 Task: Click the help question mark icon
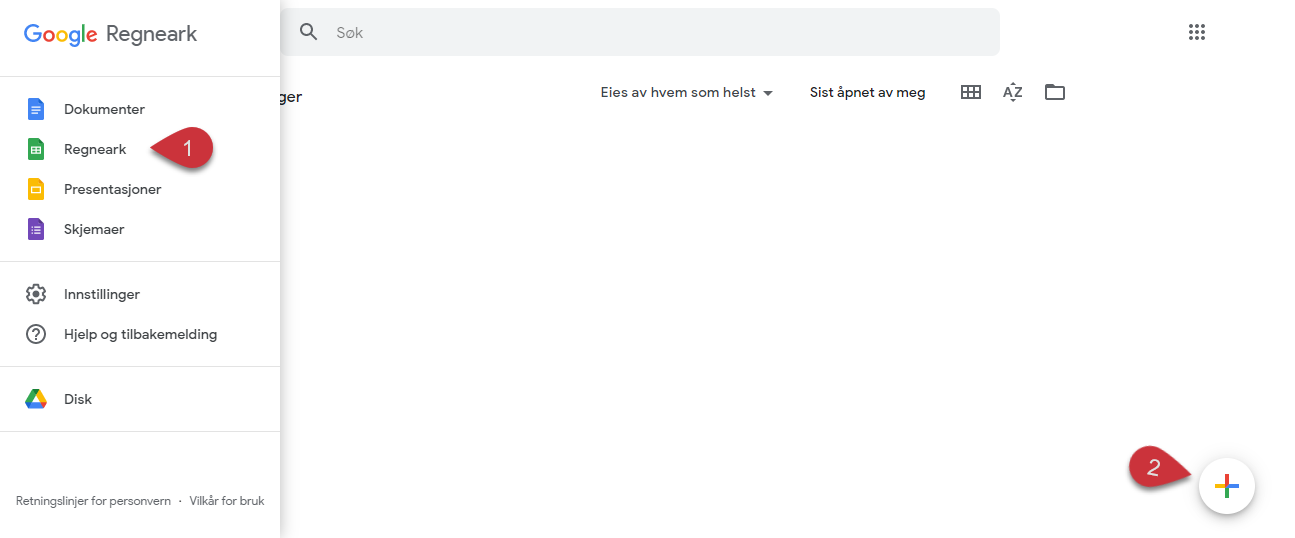pyautogui.click(x=36, y=334)
